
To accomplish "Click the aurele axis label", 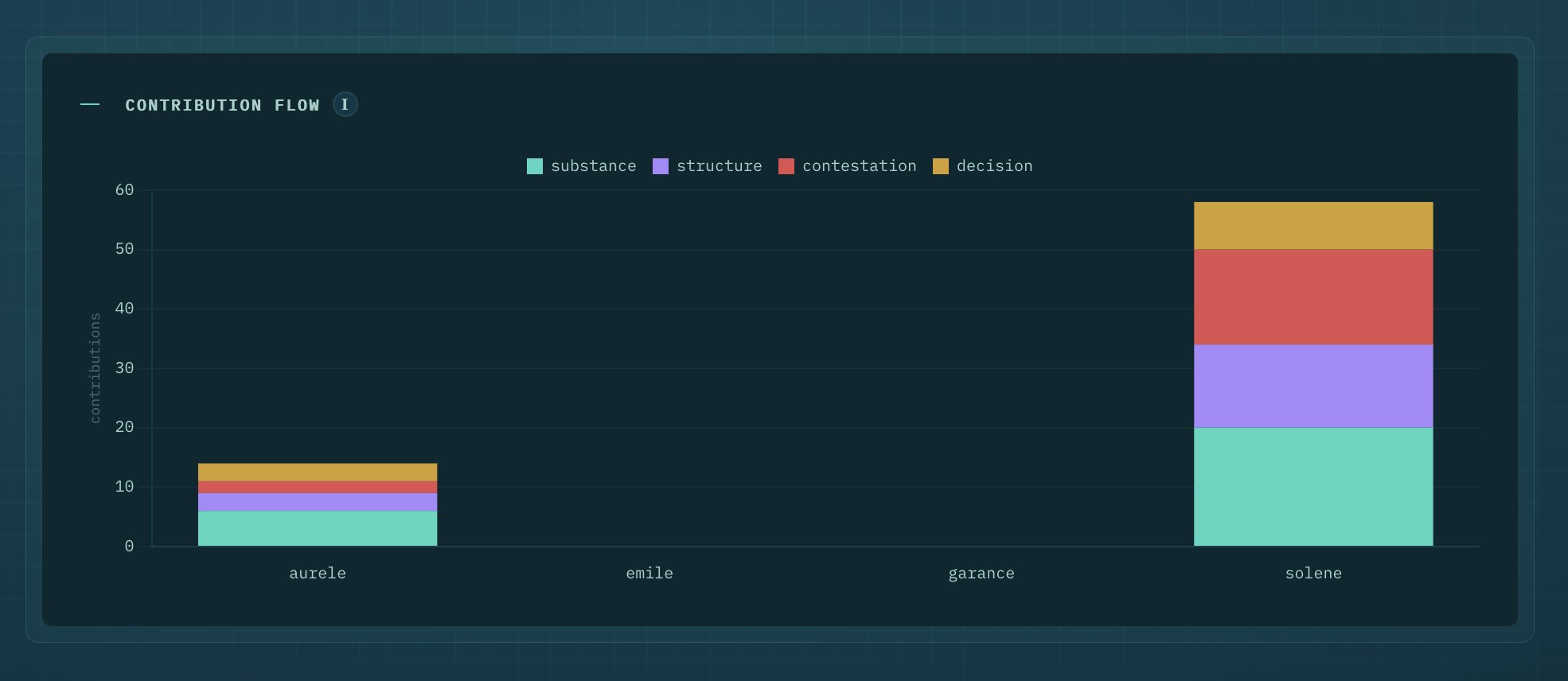I will tap(318, 574).
